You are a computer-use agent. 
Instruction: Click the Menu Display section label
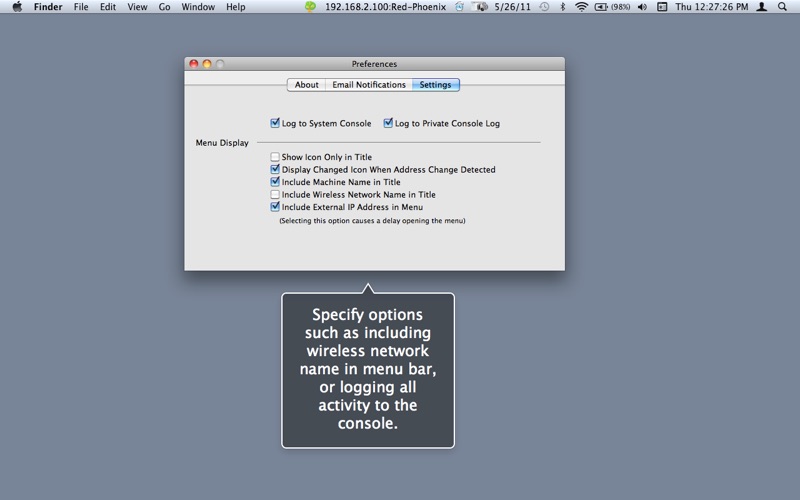(x=222, y=143)
